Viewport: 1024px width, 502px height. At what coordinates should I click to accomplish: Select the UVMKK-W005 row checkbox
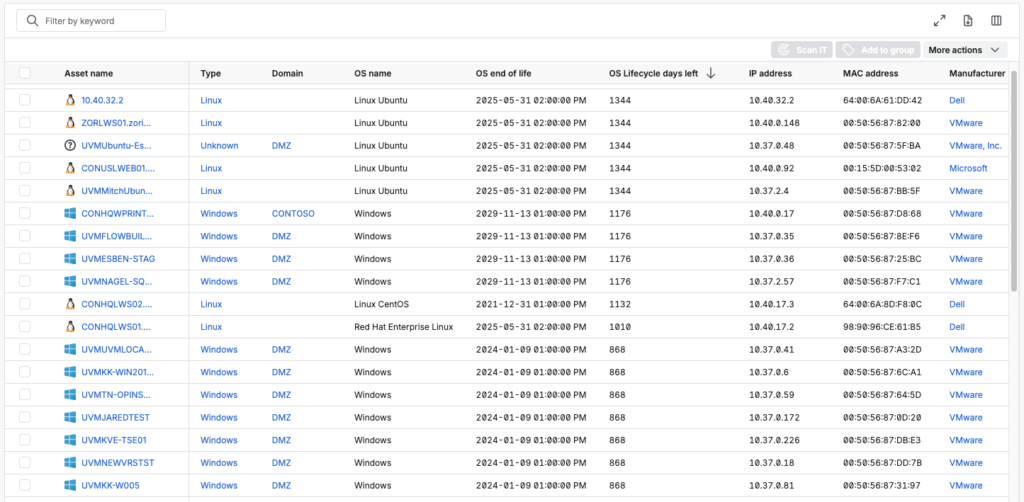[25, 485]
